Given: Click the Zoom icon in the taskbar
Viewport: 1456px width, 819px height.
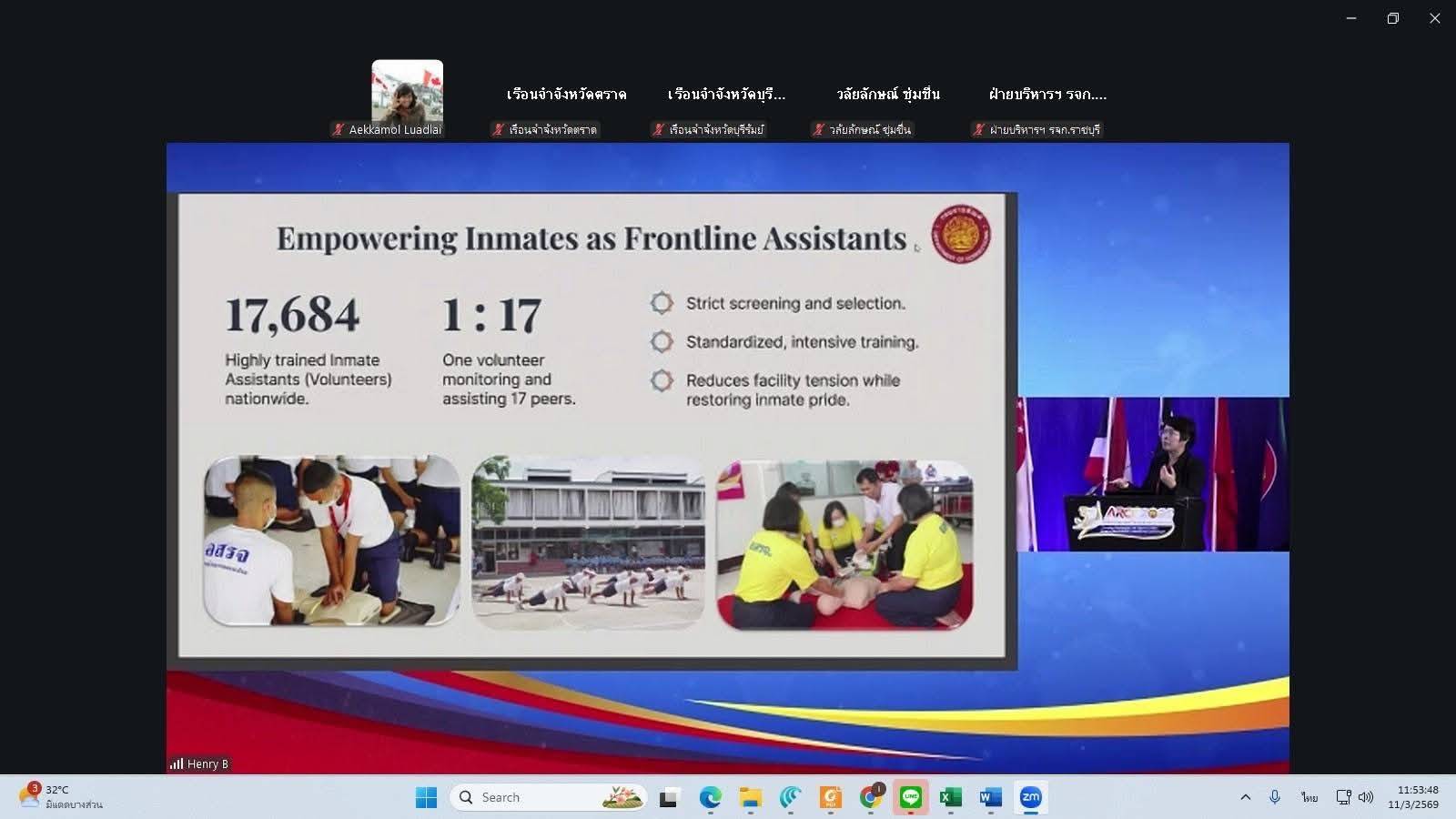Looking at the screenshot, I should click(x=1030, y=797).
